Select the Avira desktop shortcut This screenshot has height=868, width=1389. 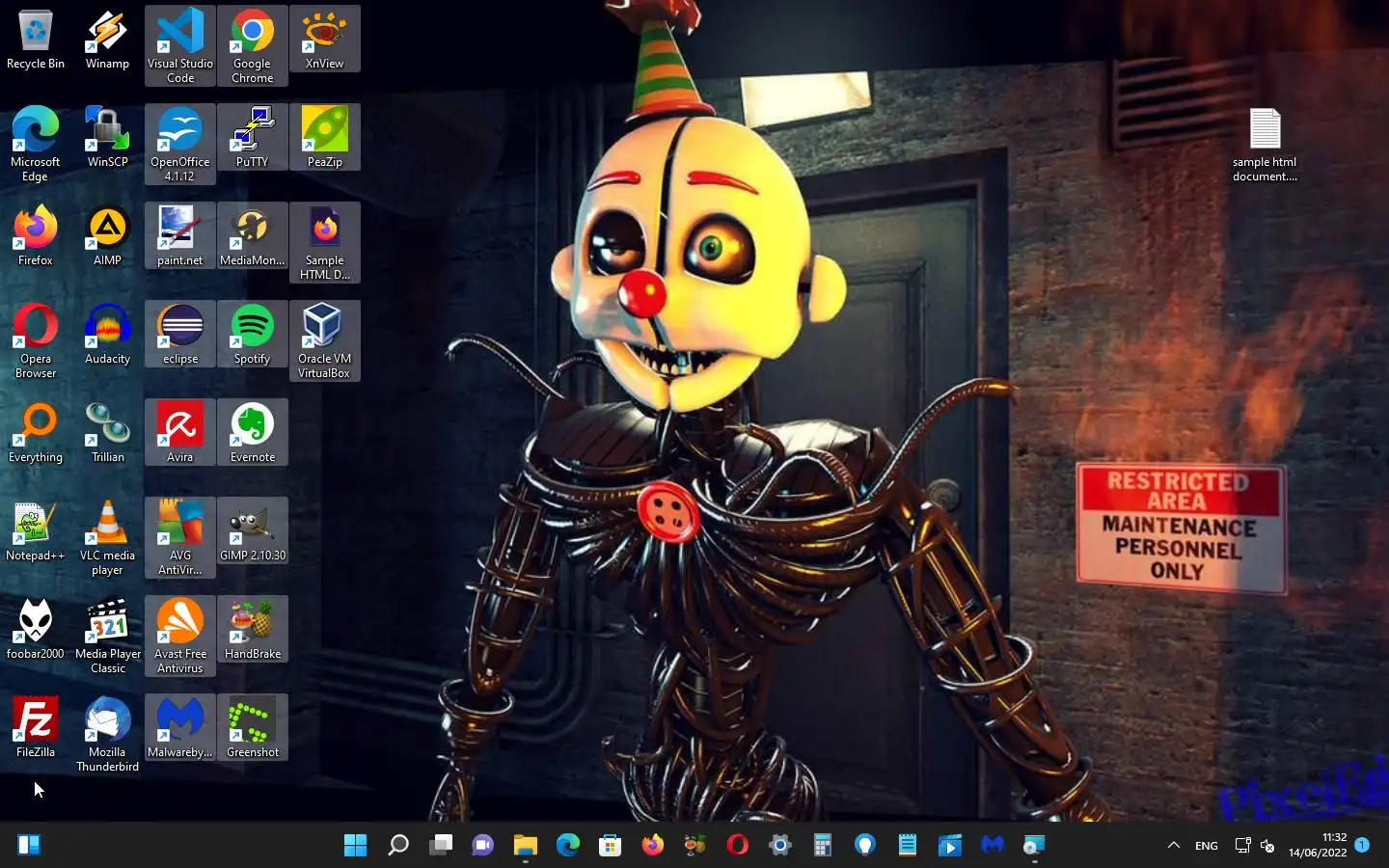pyautogui.click(x=180, y=432)
